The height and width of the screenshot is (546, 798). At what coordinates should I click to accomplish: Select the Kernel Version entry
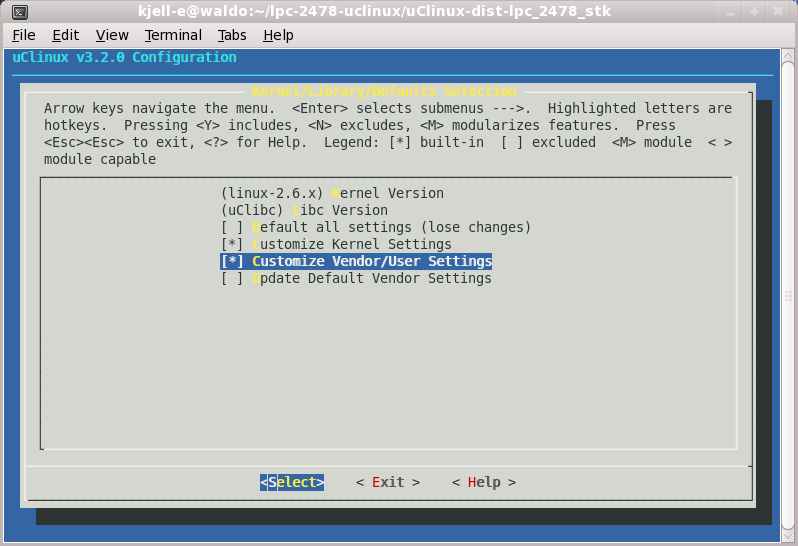pyautogui.click(x=332, y=193)
